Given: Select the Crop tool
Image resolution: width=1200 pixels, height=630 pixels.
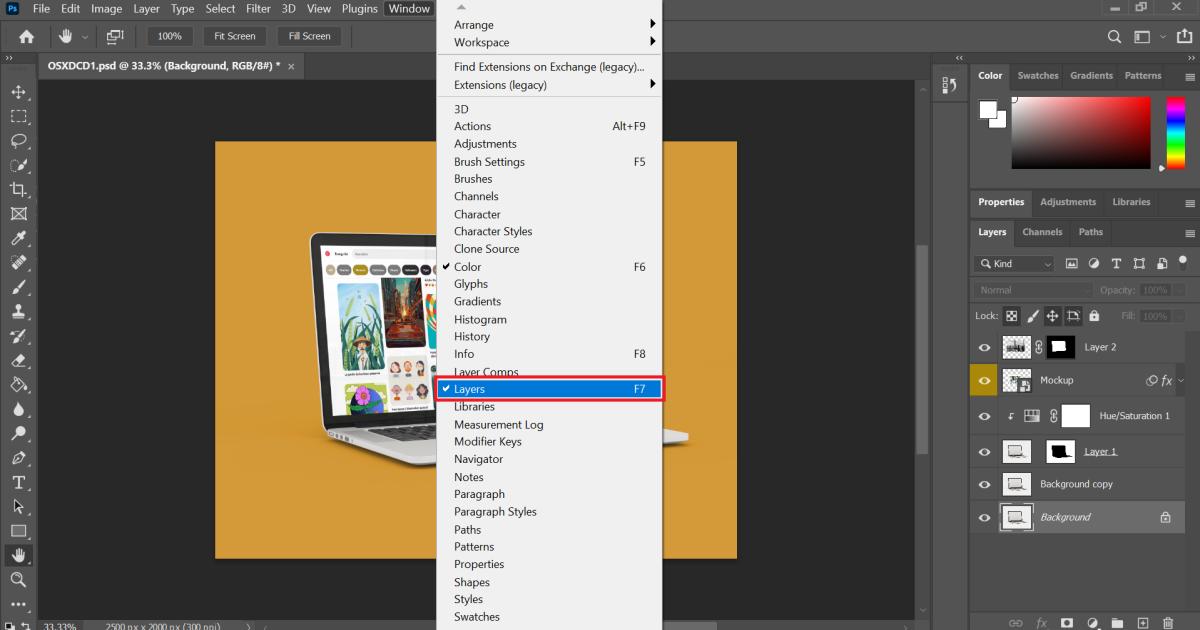Looking at the screenshot, I should pyautogui.click(x=19, y=189).
